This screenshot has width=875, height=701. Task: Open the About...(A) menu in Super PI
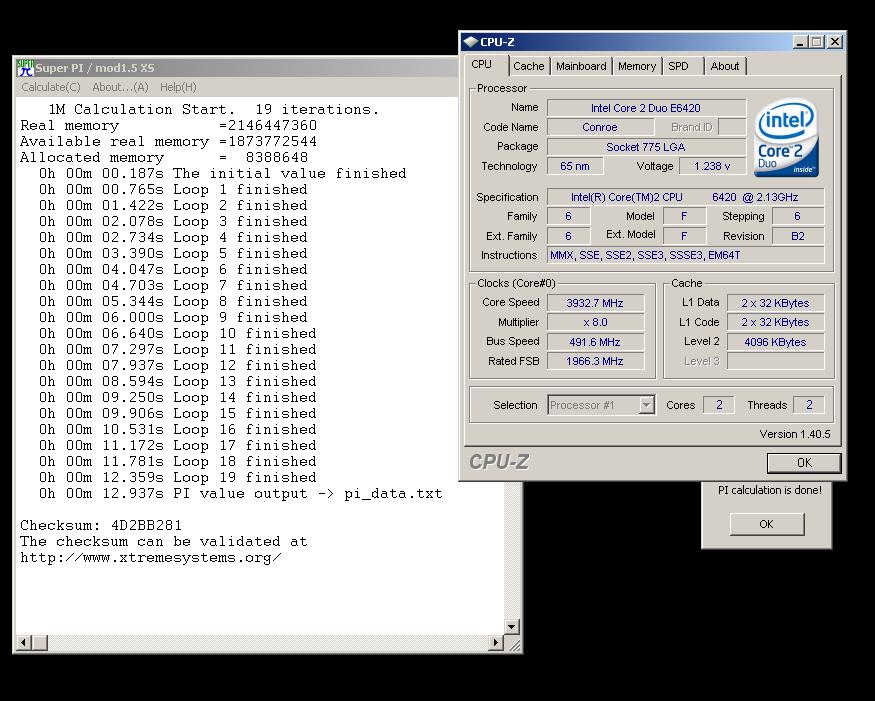point(120,87)
